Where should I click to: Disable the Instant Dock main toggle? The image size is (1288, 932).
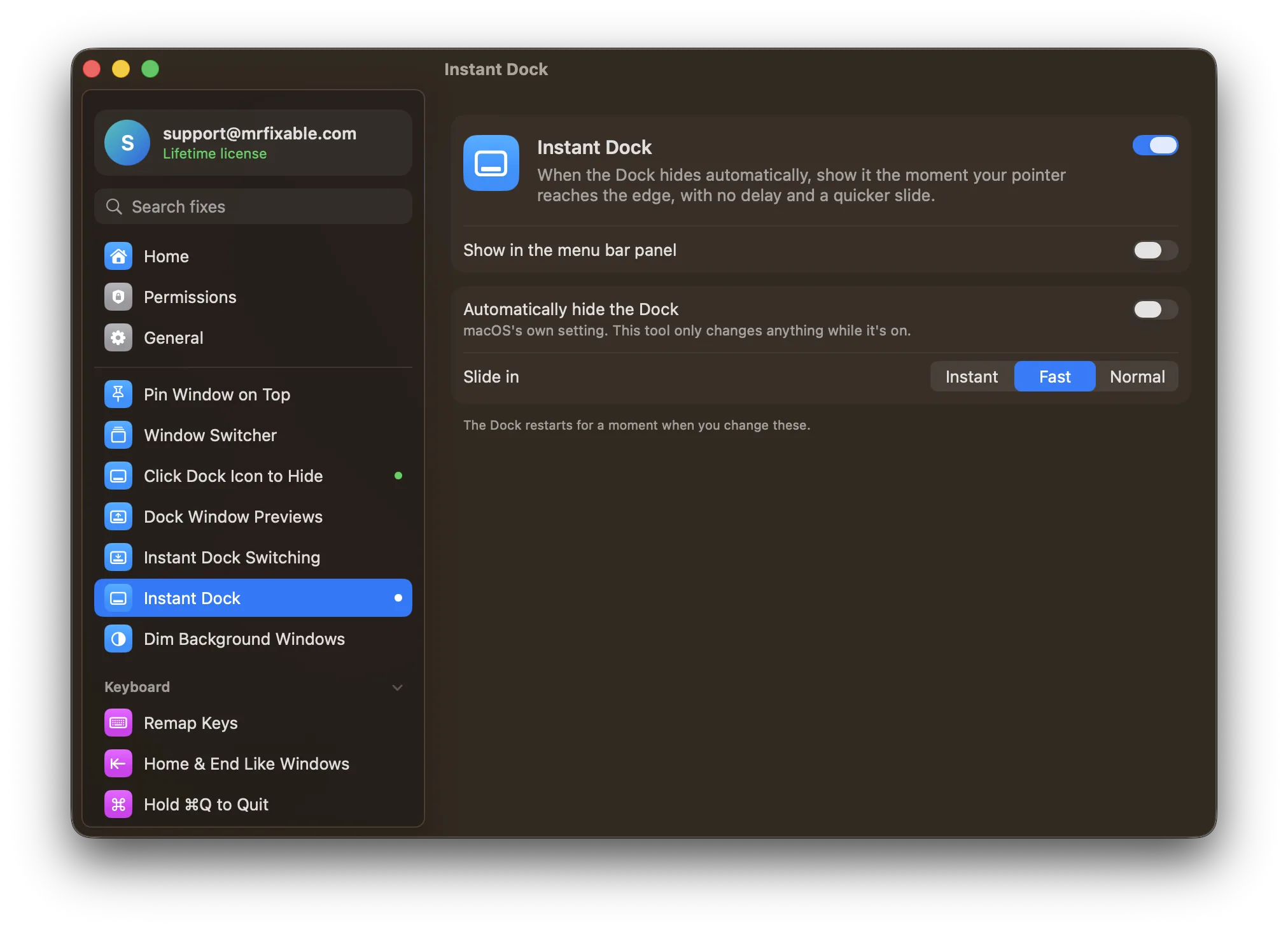click(x=1155, y=145)
